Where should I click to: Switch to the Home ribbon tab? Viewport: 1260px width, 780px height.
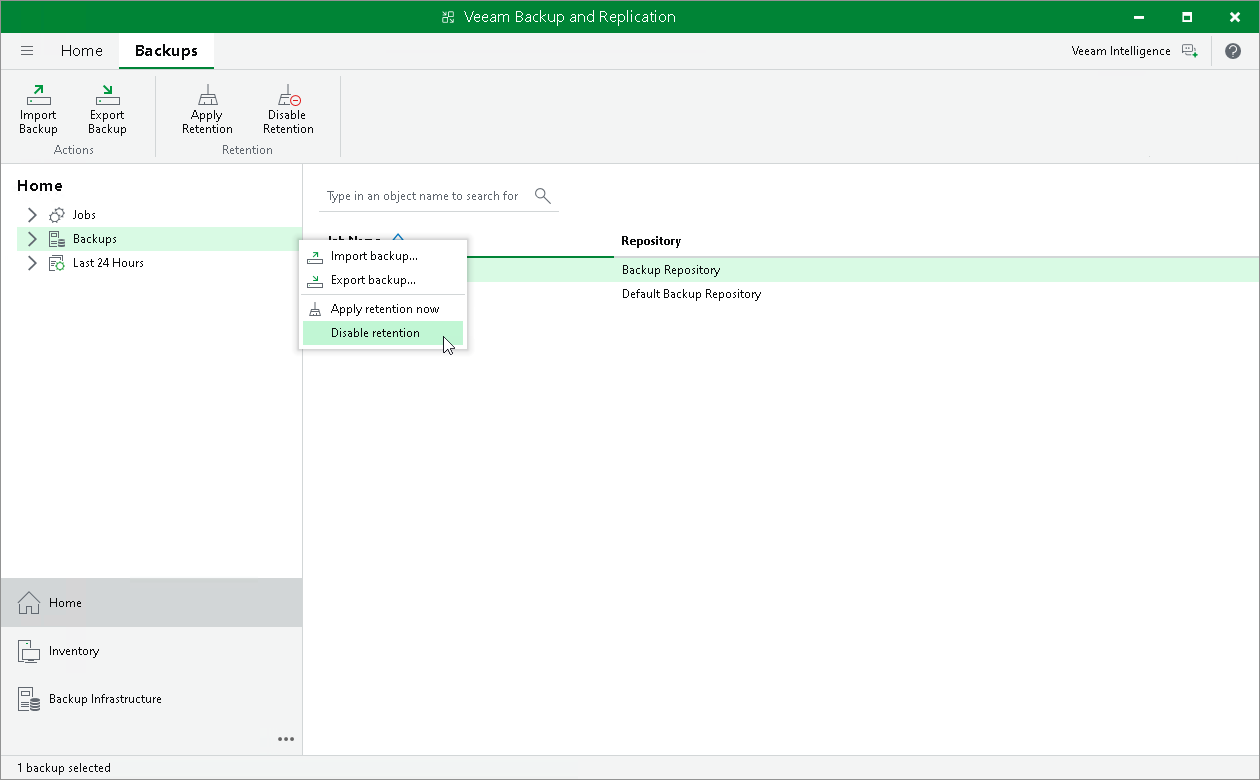[x=82, y=51]
